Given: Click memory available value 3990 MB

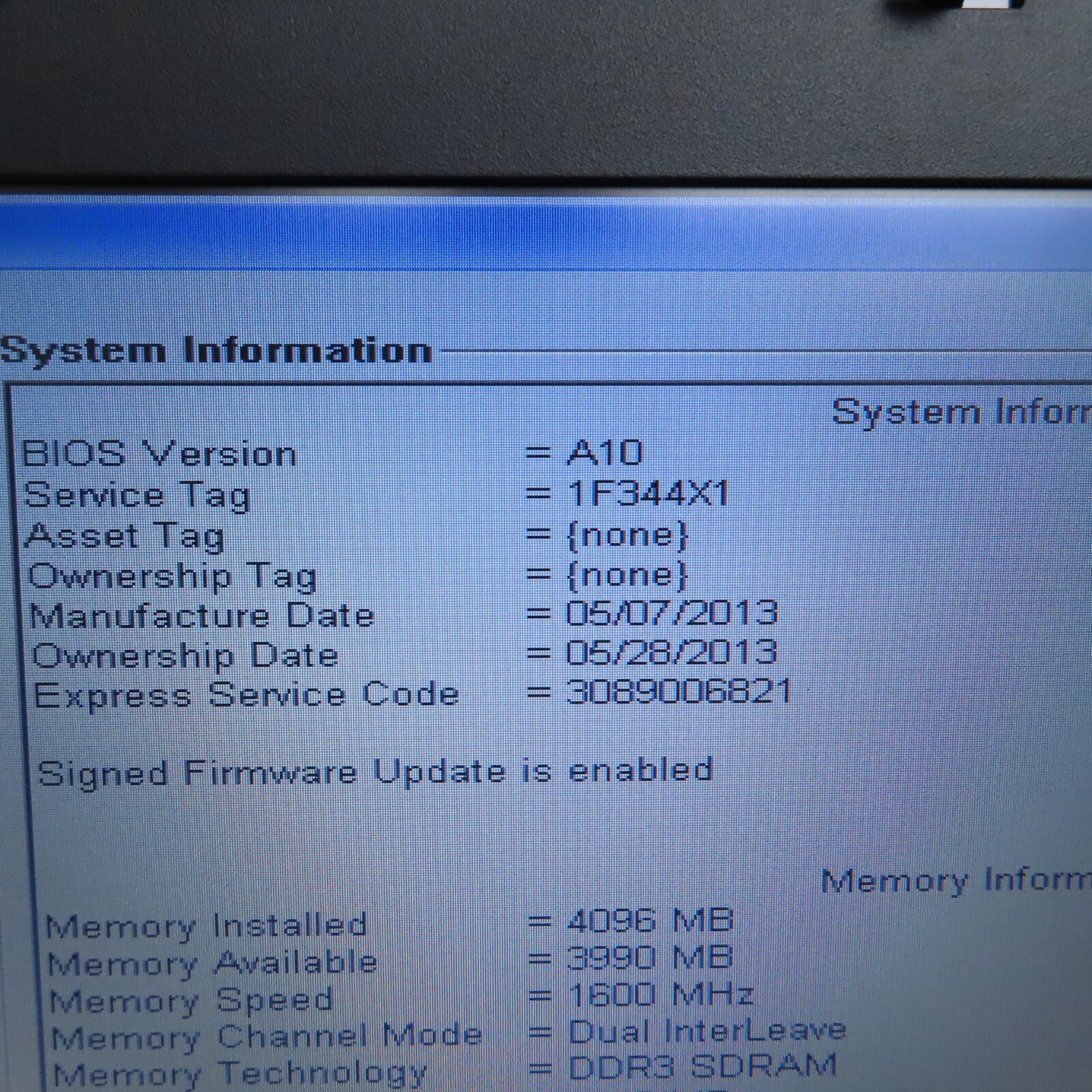Looking at the screenshot, I should pyautogui.click(x=650, y=958).
